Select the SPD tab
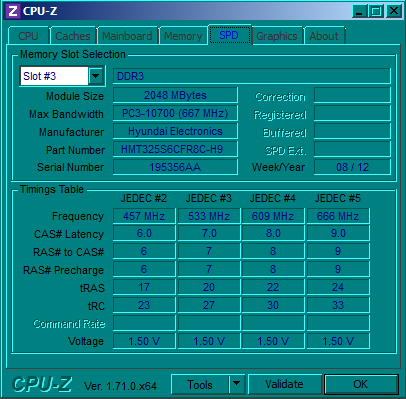The width and height of the screenshot is (406, 399). coord(229,35)
